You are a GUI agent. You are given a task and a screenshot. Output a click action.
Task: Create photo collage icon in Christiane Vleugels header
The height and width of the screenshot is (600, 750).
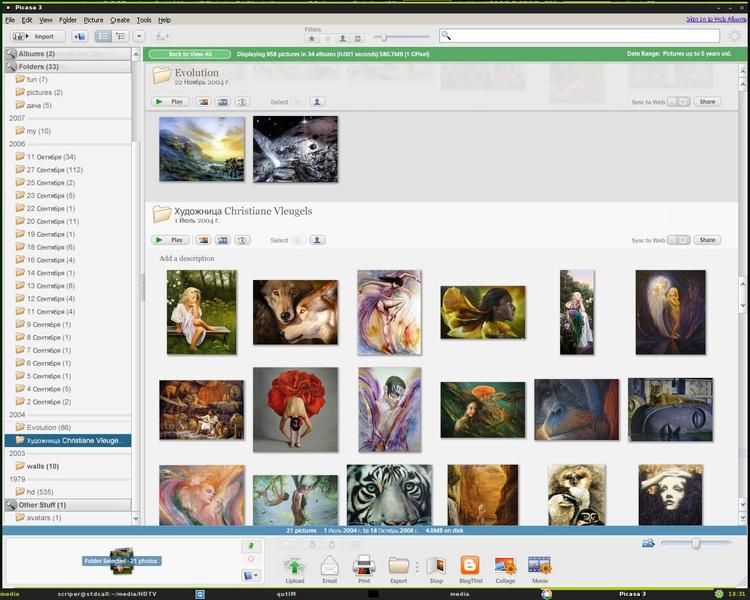coord(203,240)
